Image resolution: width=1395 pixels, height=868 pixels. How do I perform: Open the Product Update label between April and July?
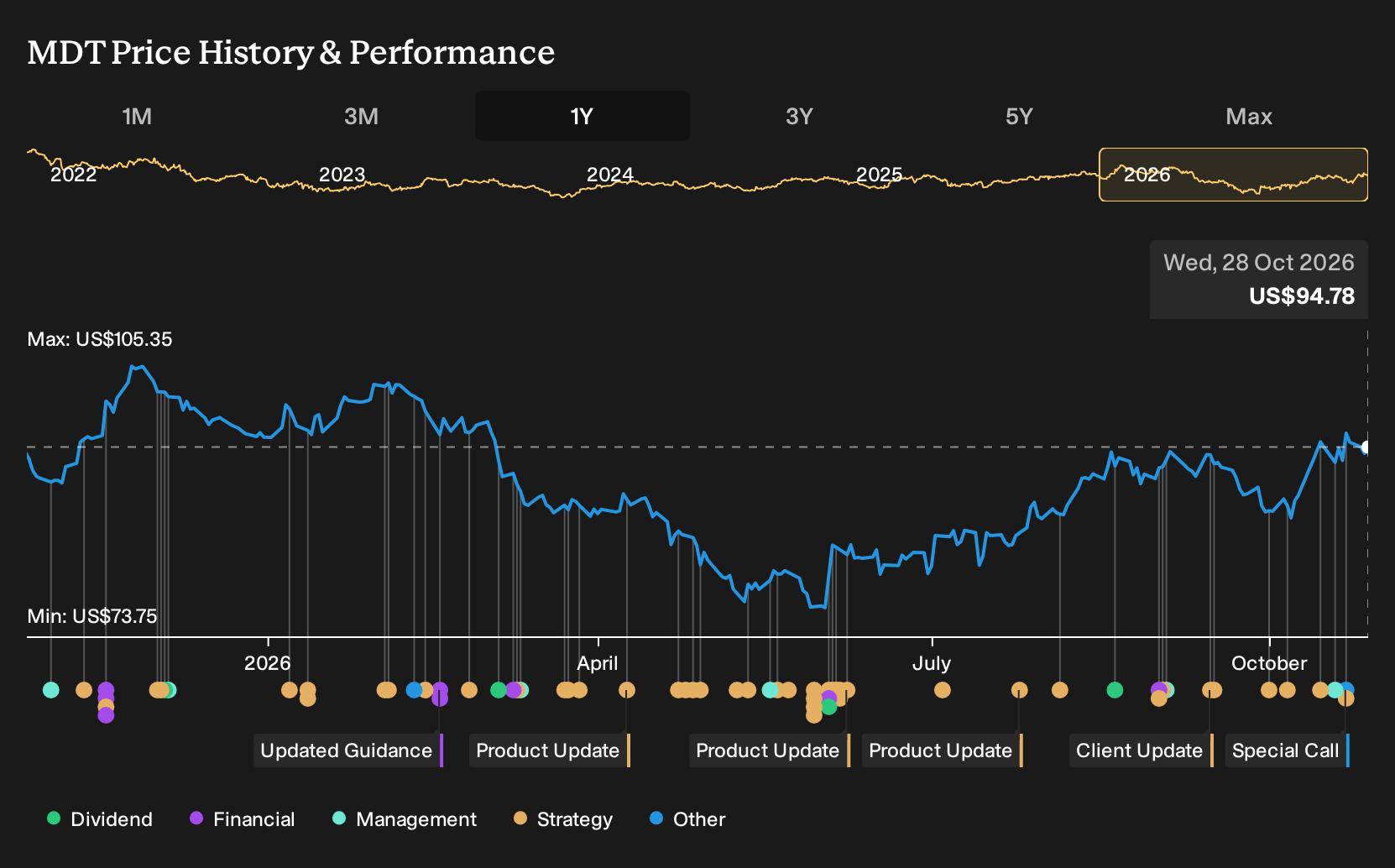click(x=770, y=750)
